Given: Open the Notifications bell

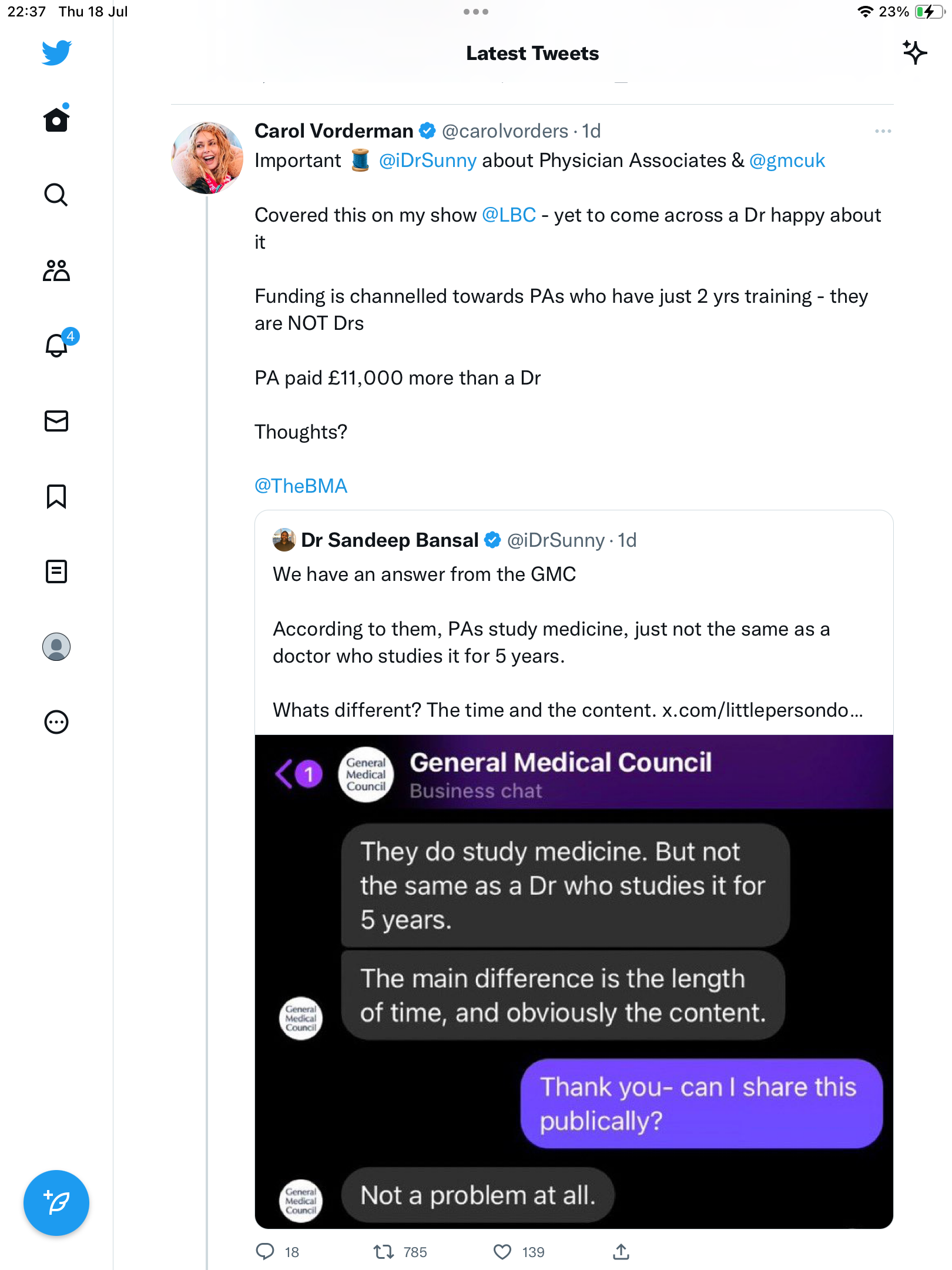Looking at the screenshot, I should point(56,345).
